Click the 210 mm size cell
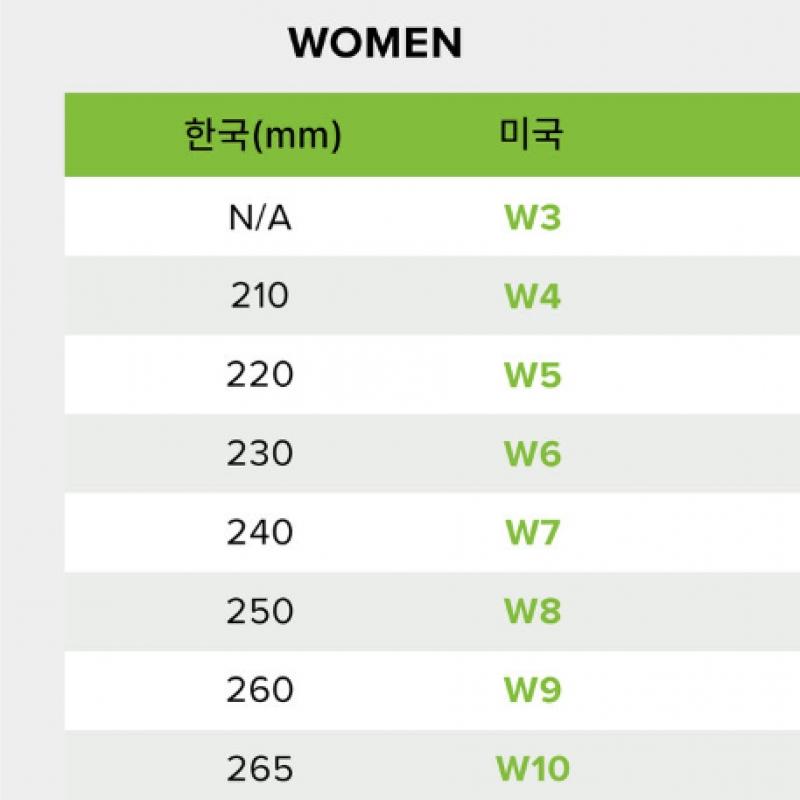The height and width of the screenshot is (800, 800). pyautogui.click(x=259, y=296)
